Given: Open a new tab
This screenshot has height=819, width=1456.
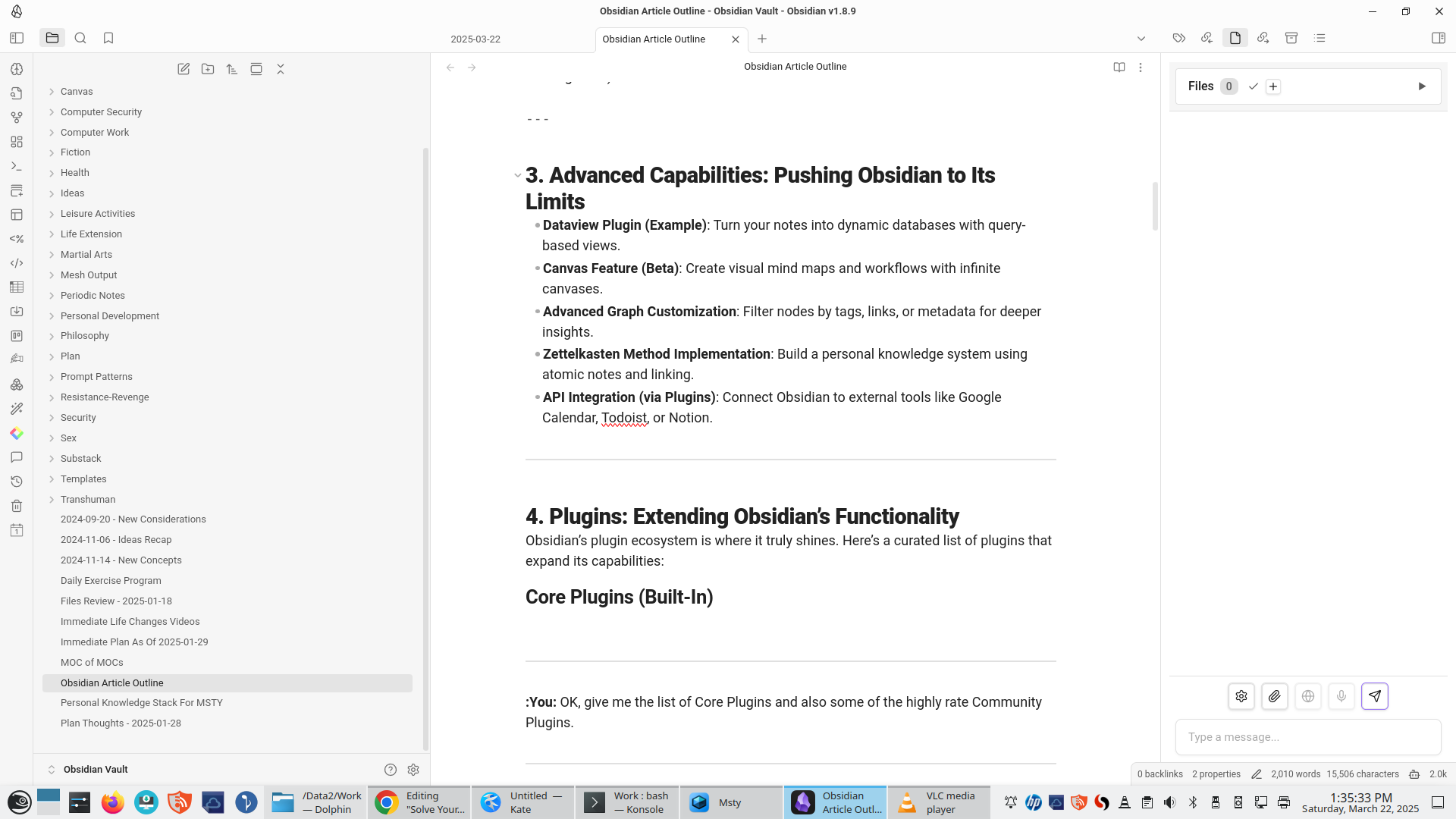Looking at the screenshot, I should [x=762, y=39].
